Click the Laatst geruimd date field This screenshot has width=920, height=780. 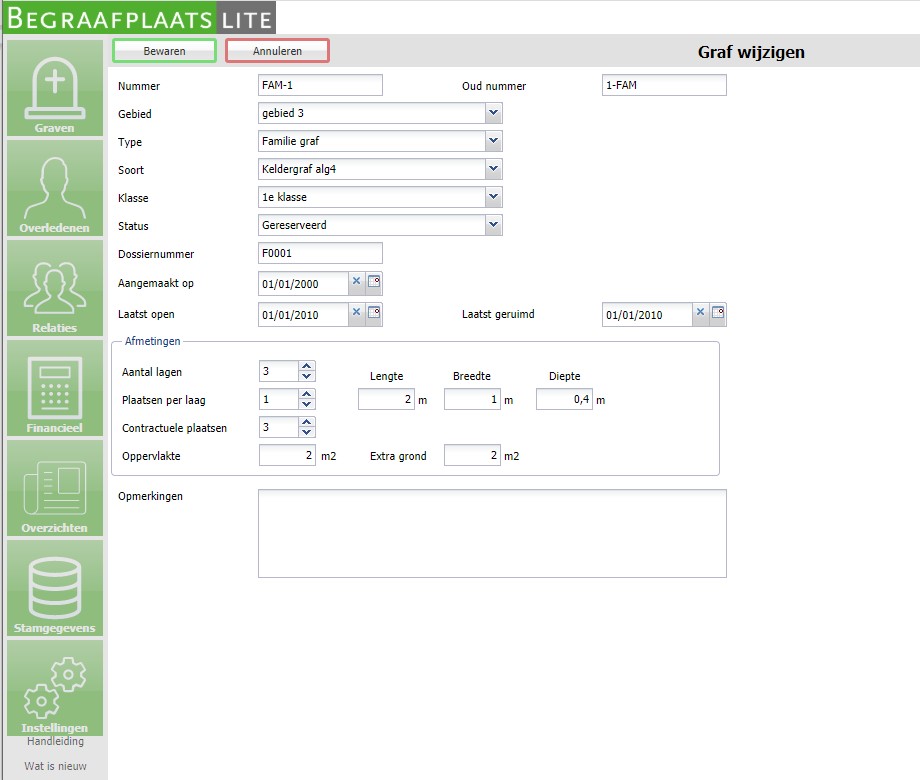click(x=647, y=315)
